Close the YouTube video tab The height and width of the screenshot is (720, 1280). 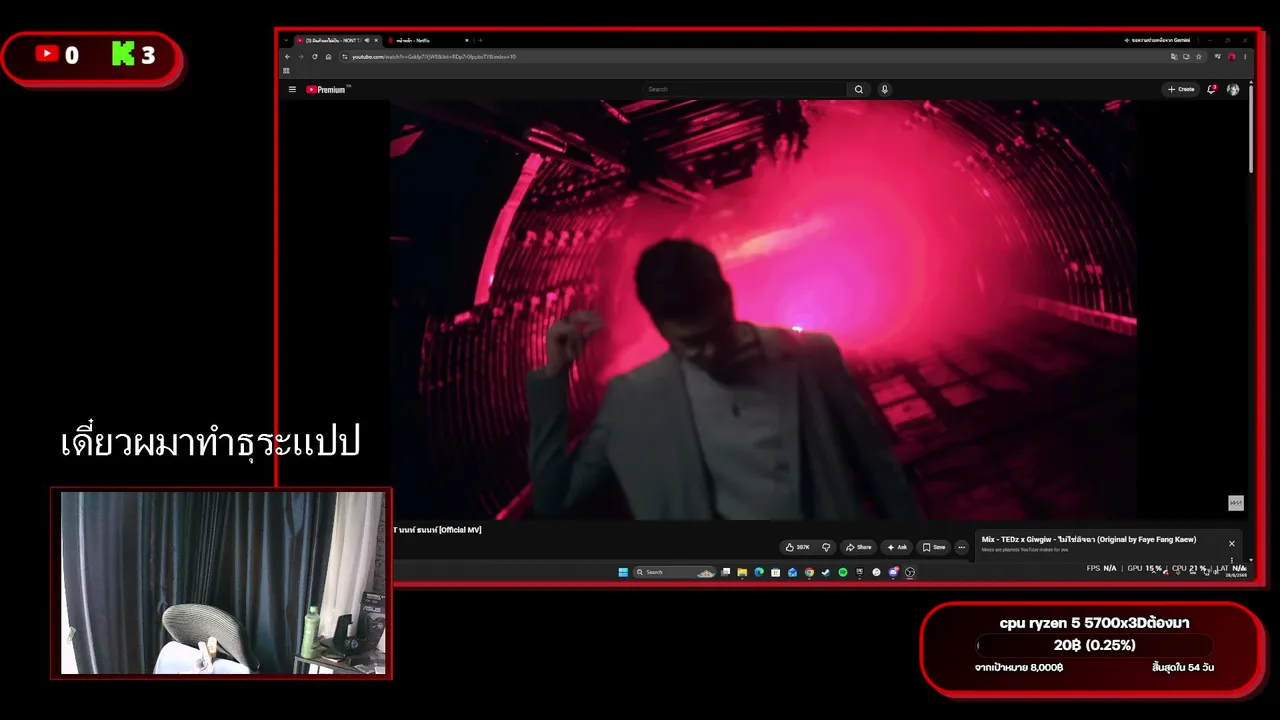click(376, 40)
